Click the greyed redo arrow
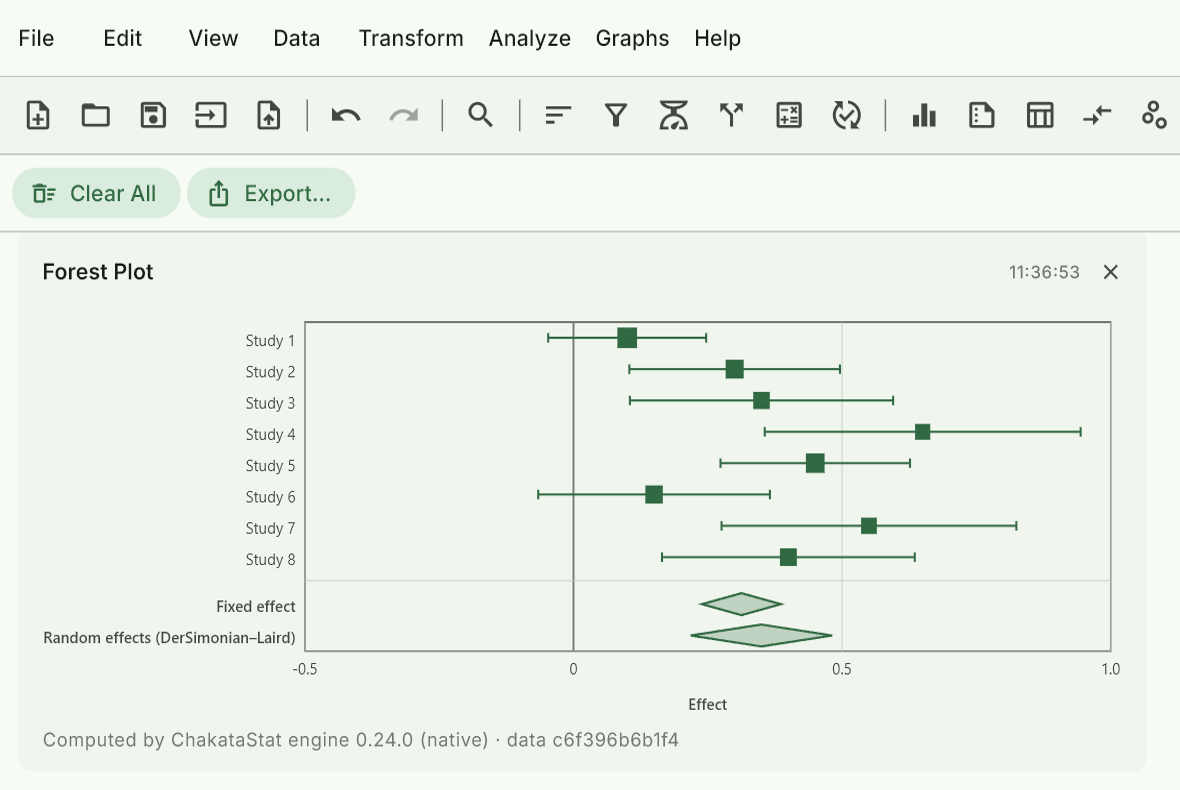Viewport: 1180px width, 790px height. tap(404, 115)
